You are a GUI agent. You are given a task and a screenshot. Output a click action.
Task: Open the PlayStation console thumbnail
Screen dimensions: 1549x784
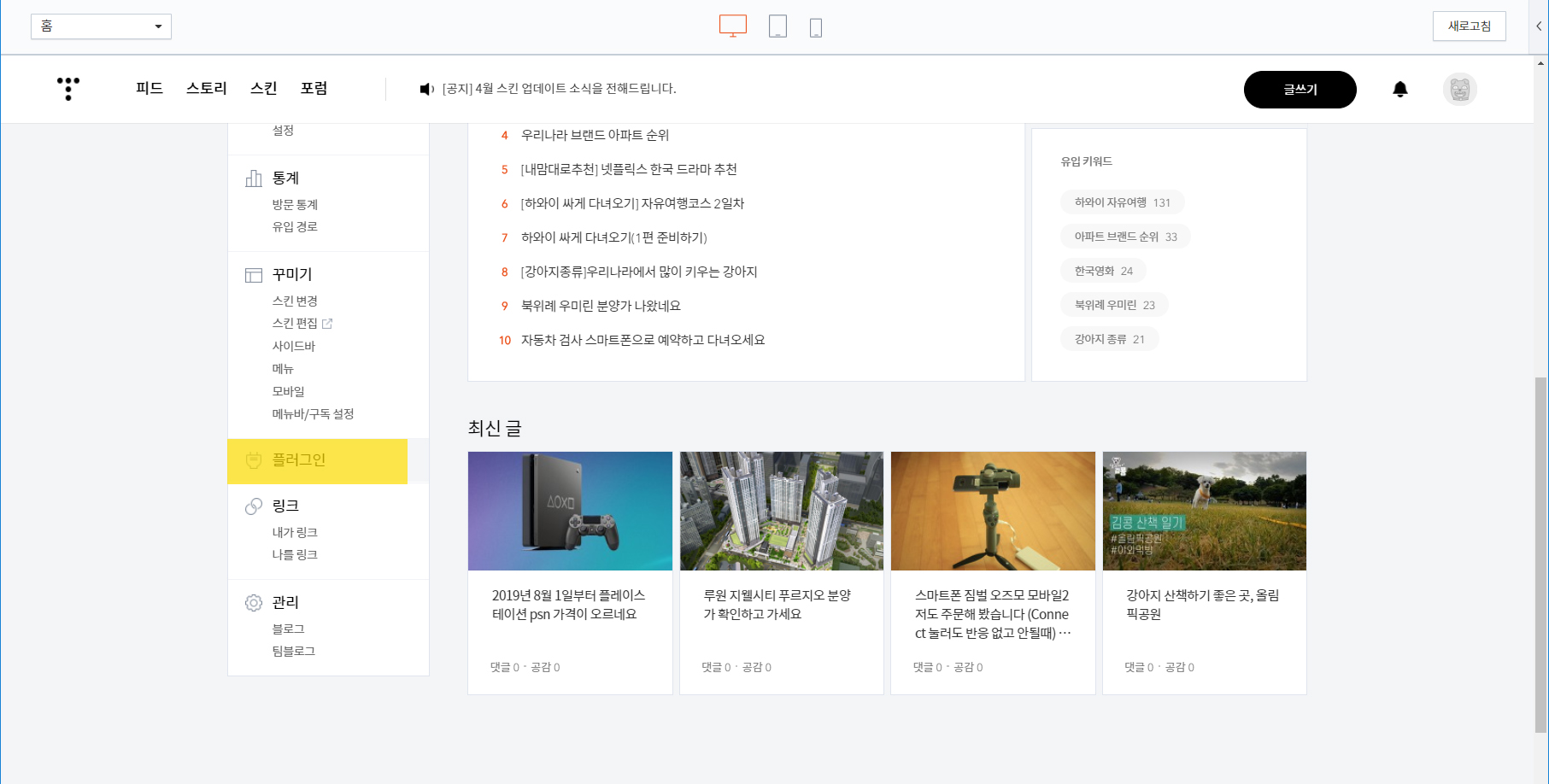570,511
